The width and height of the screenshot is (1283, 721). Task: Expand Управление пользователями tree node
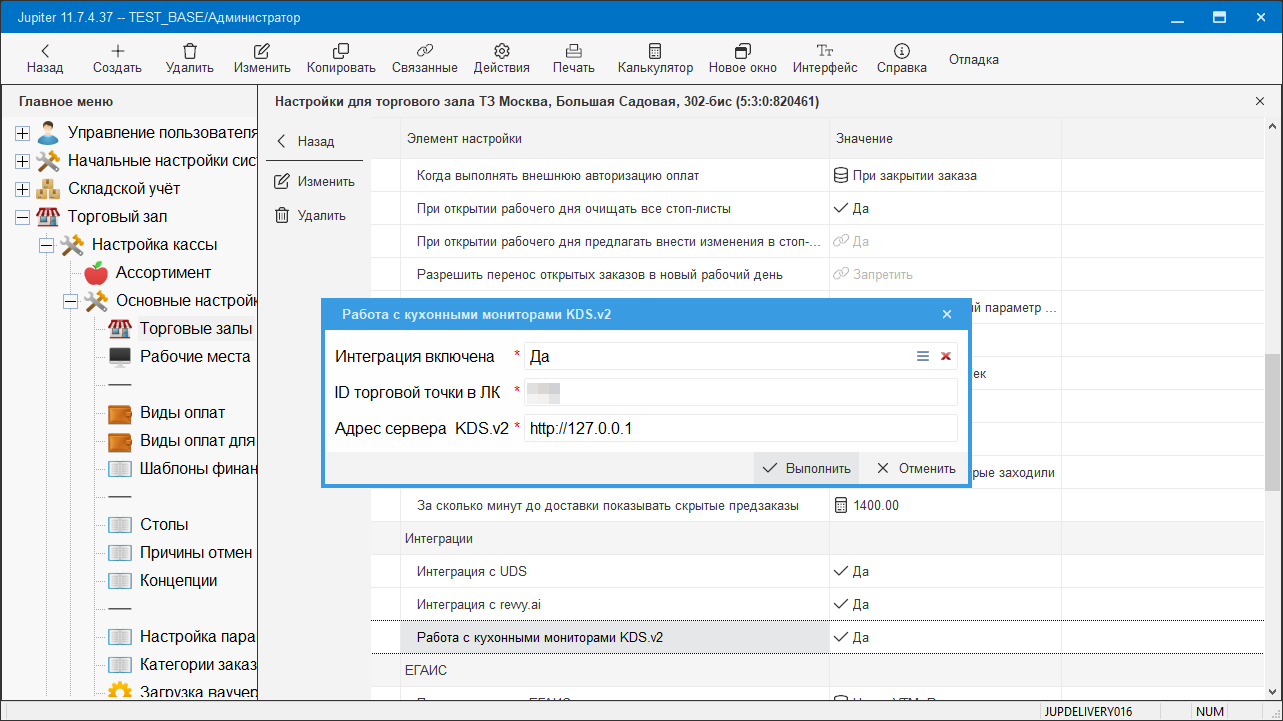coord(22,133)
